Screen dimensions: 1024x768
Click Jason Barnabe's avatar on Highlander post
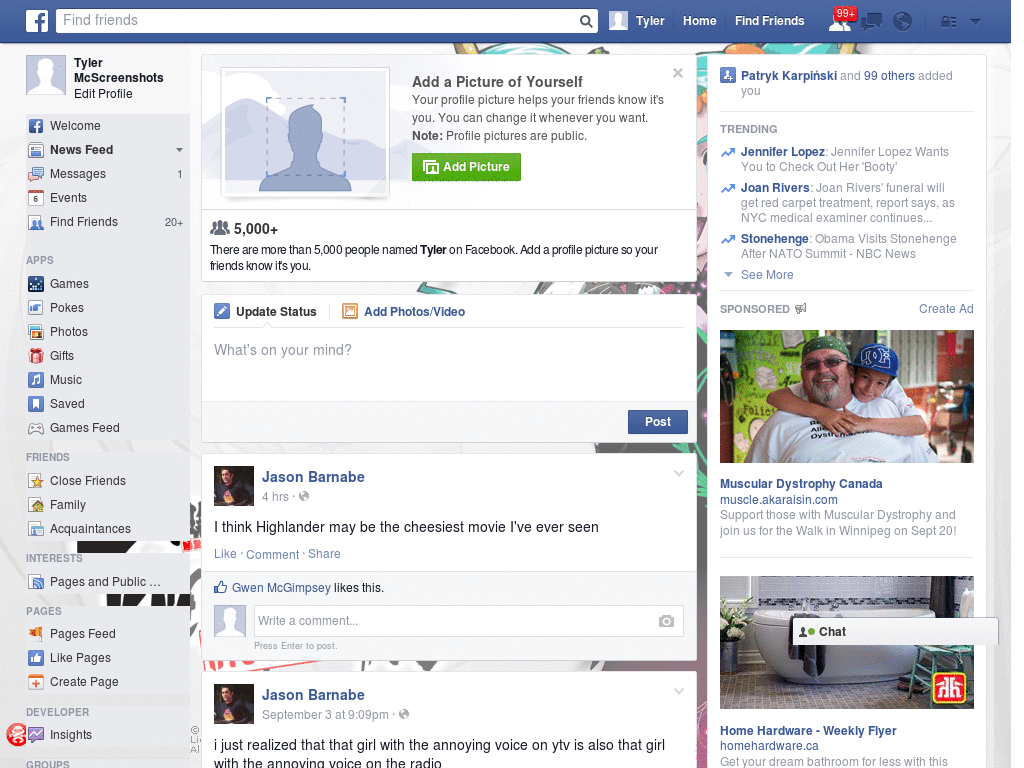click(234, 486)
